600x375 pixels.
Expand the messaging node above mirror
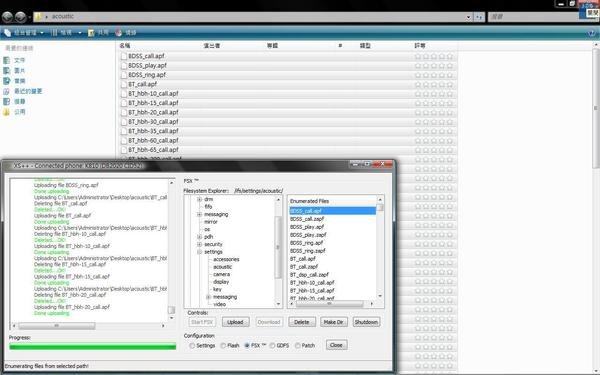pos(199,215)
